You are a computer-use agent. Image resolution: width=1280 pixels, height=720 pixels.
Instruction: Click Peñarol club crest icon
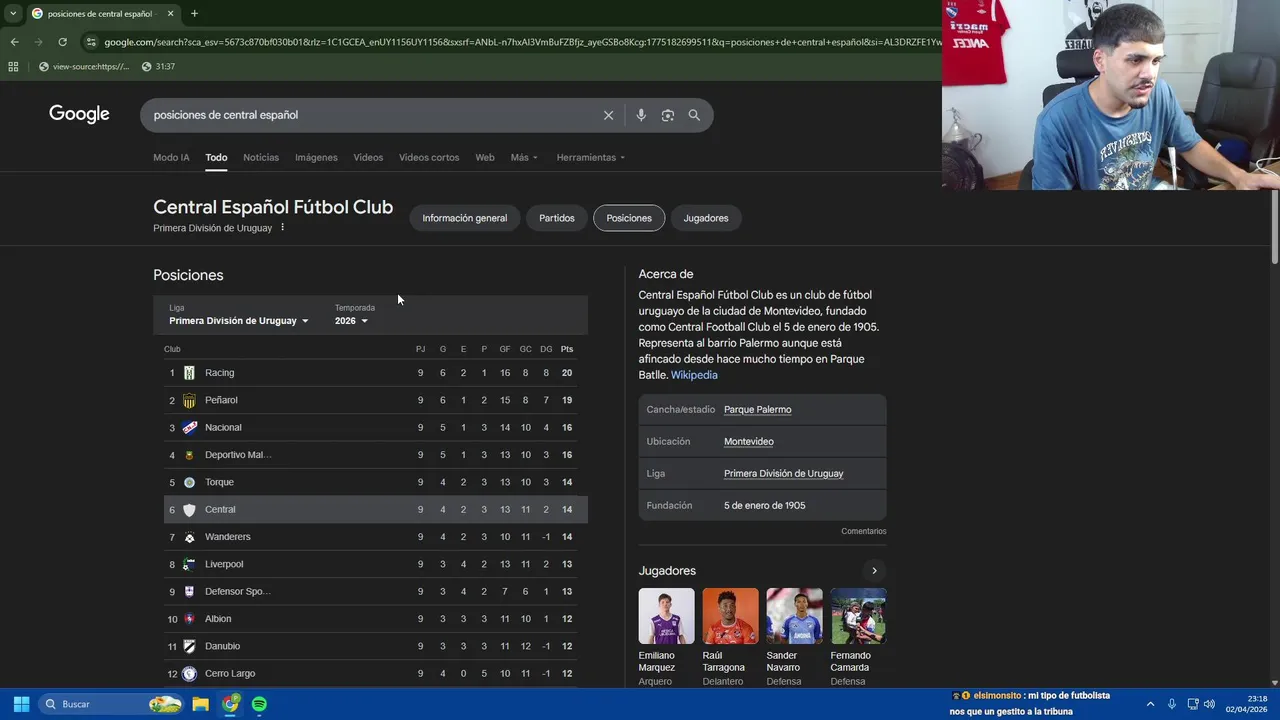(x=189, y=400)
